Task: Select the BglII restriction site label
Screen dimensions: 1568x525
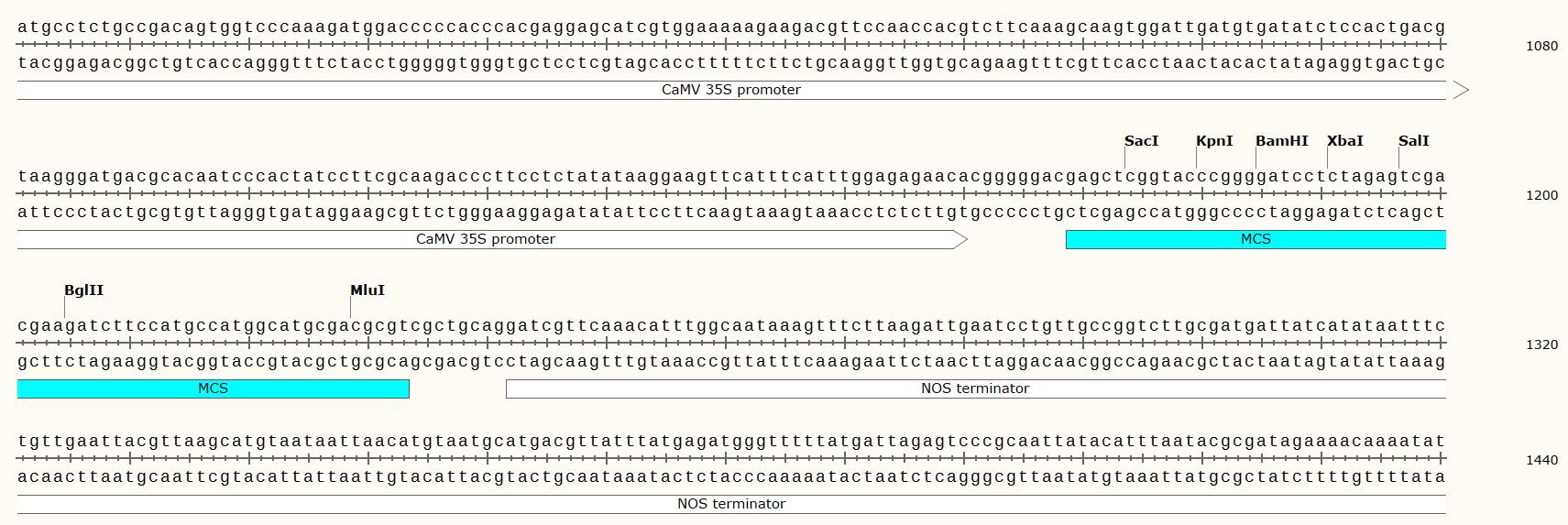Action: (x=83, y=290)
